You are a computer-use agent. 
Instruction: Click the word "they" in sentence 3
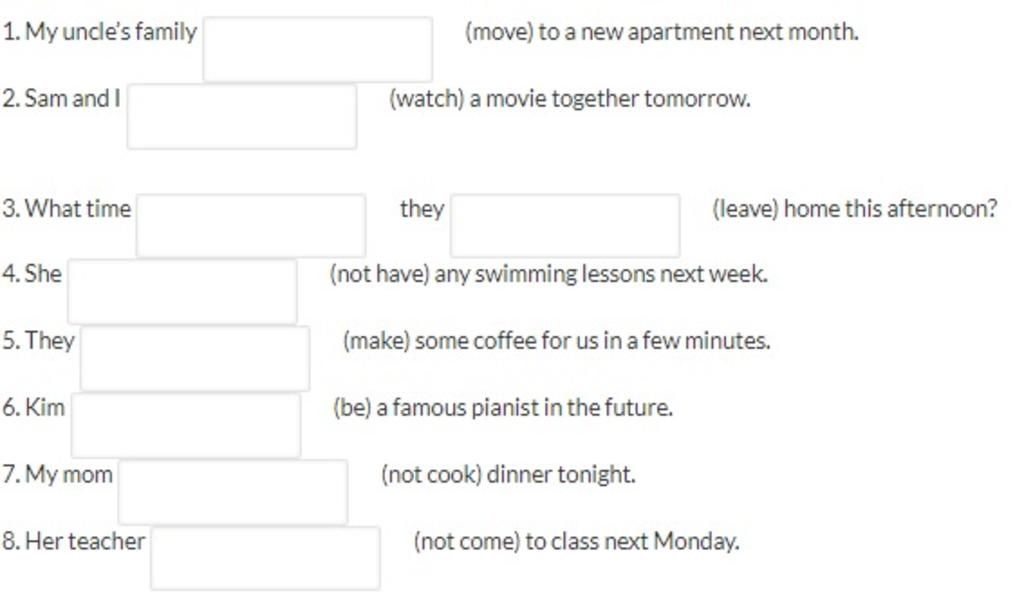(422, 208)
